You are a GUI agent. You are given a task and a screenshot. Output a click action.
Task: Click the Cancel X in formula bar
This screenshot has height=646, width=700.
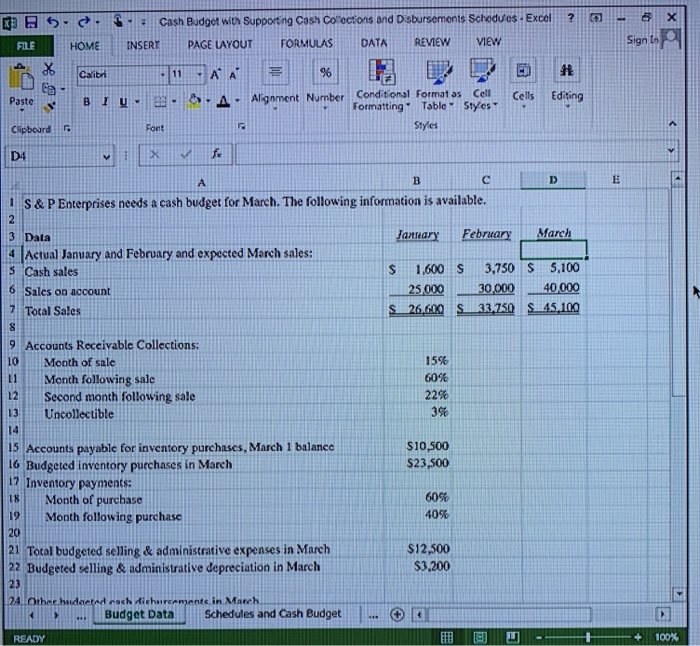[x=154, y=154]
